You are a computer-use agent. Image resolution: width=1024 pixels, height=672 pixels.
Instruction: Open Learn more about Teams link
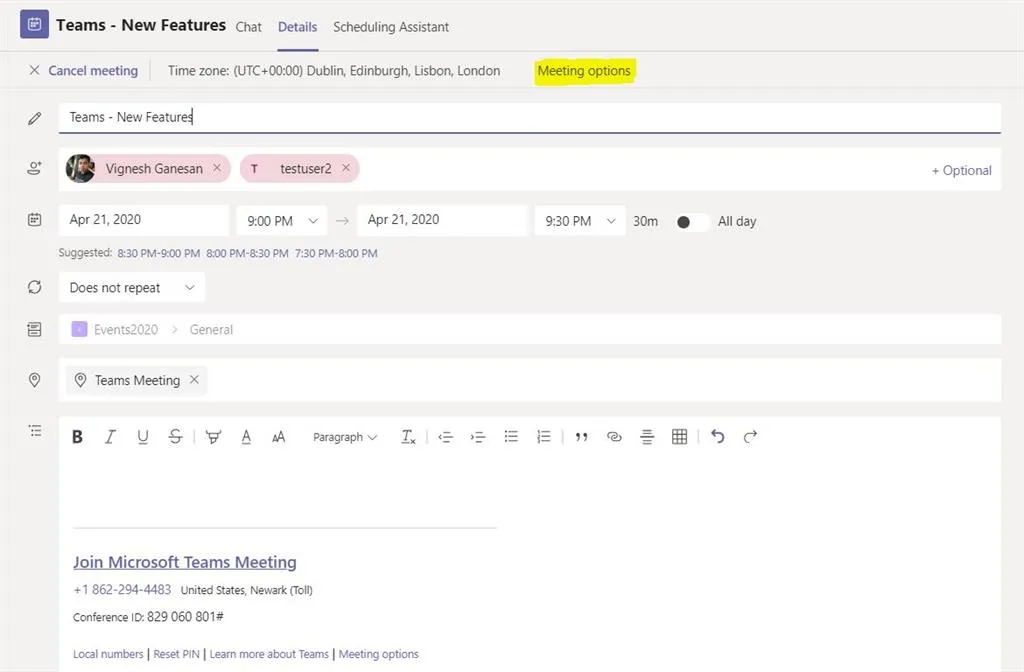pos(269,654)
